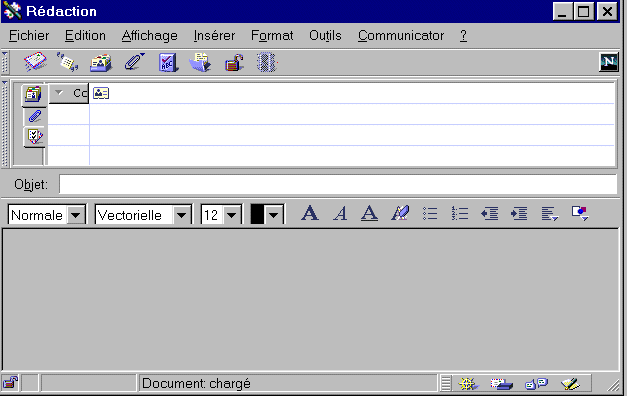Image resolution: width=627 pixels, height=396 pixels.
Task: Run the ABC spell check icon
Action: point(168,62)
